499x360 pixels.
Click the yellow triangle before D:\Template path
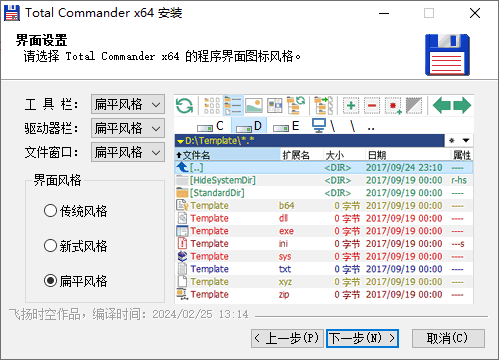[x=180, y=141]
